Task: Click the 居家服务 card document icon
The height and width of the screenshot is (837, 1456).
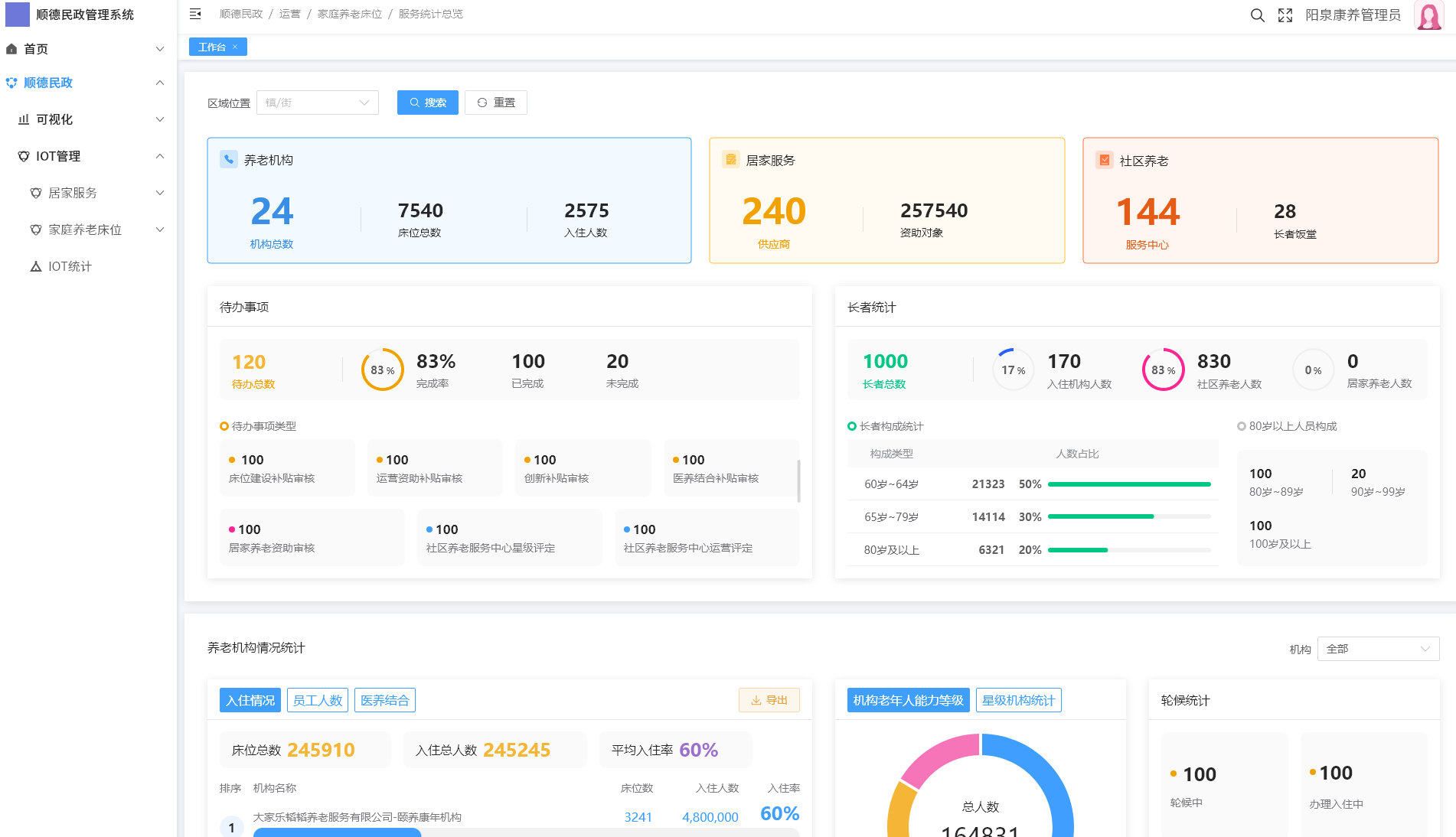Action: coord(731,159)
